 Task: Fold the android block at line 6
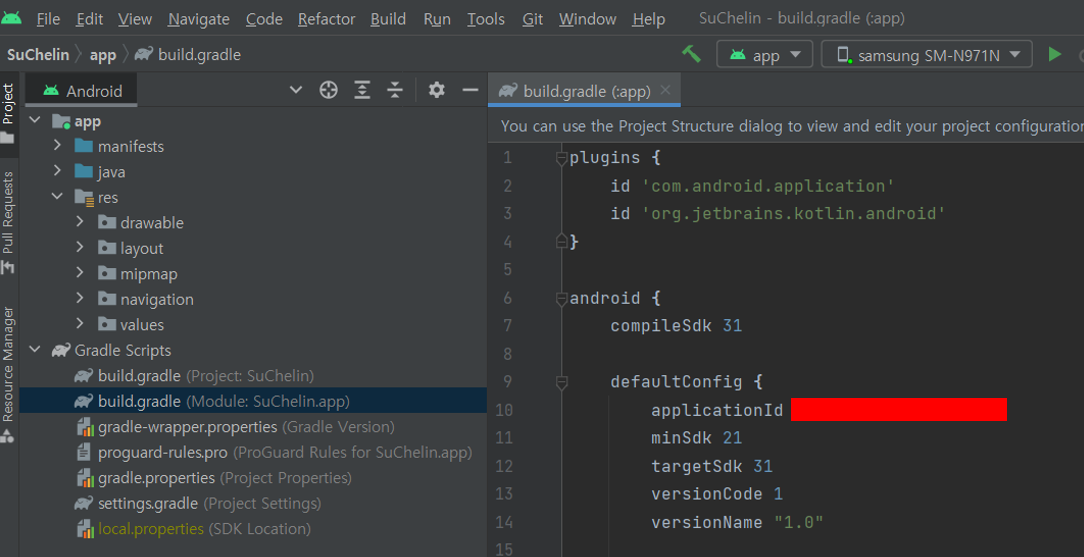point(561,299)
